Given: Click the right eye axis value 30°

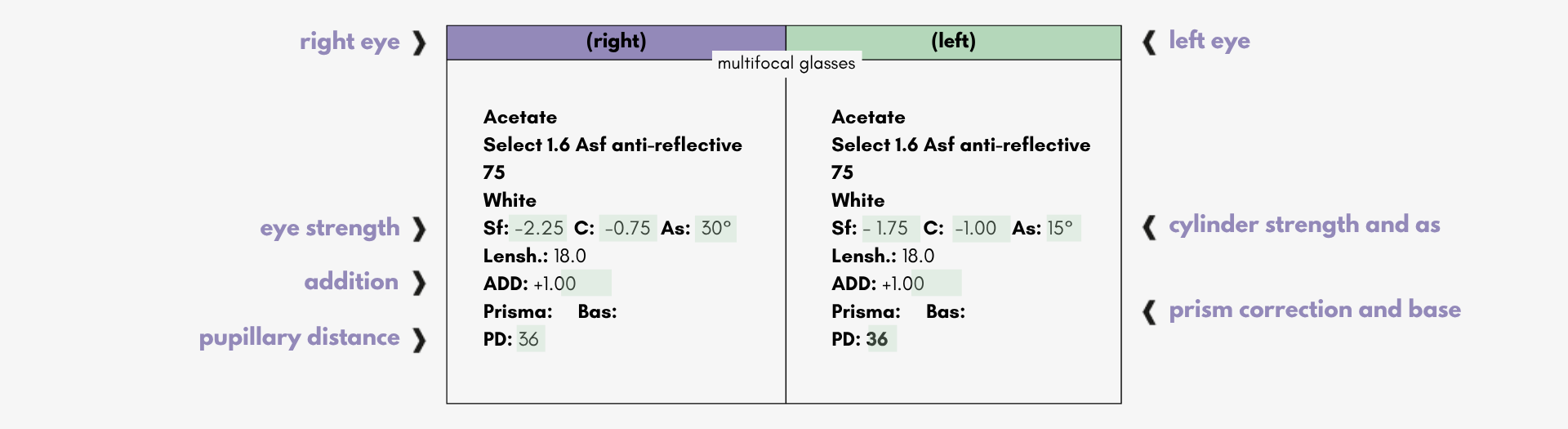Looking at the screenshot, I should click(x=716, y=228).
